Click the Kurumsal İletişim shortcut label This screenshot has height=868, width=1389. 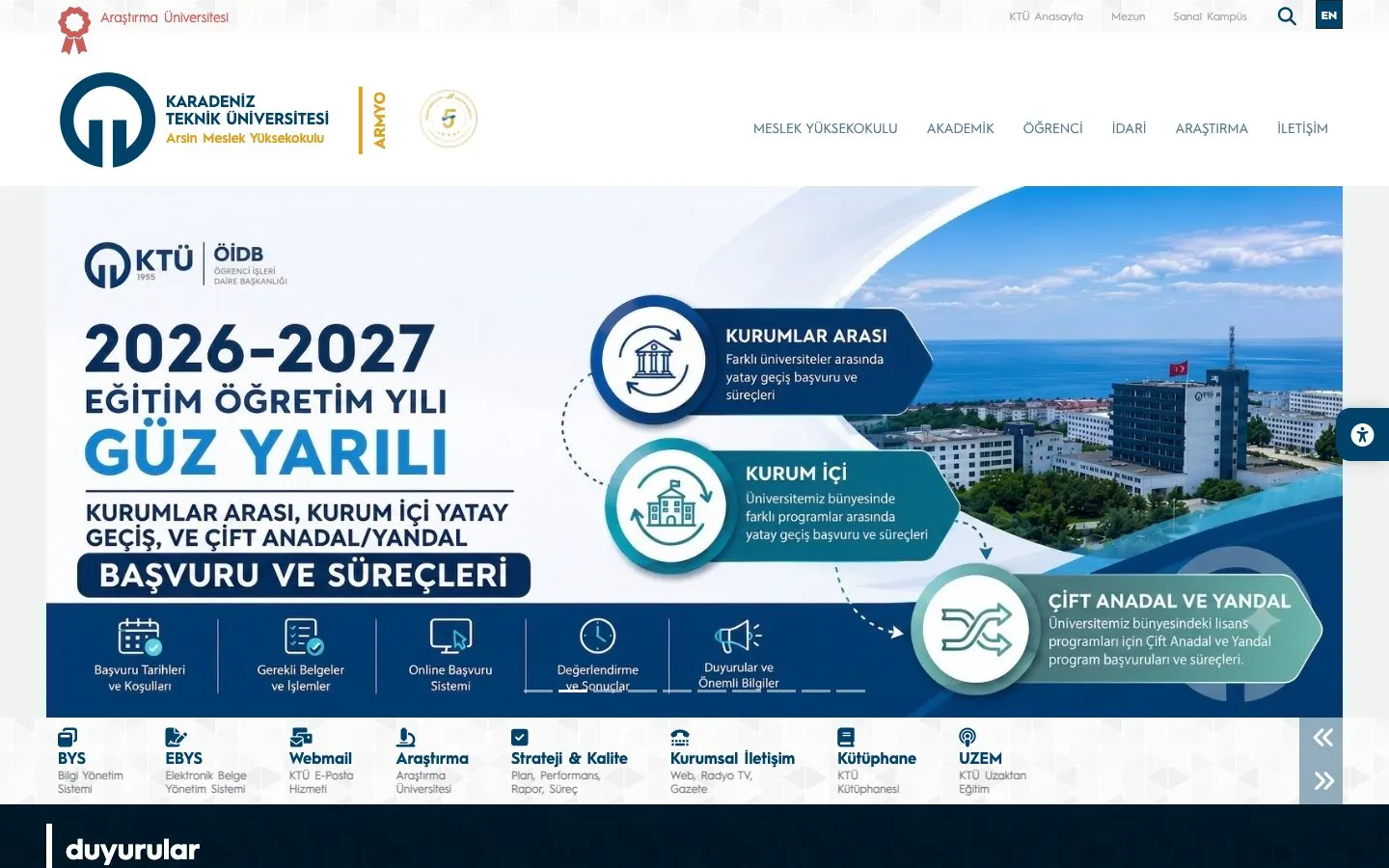coord(732,758)
